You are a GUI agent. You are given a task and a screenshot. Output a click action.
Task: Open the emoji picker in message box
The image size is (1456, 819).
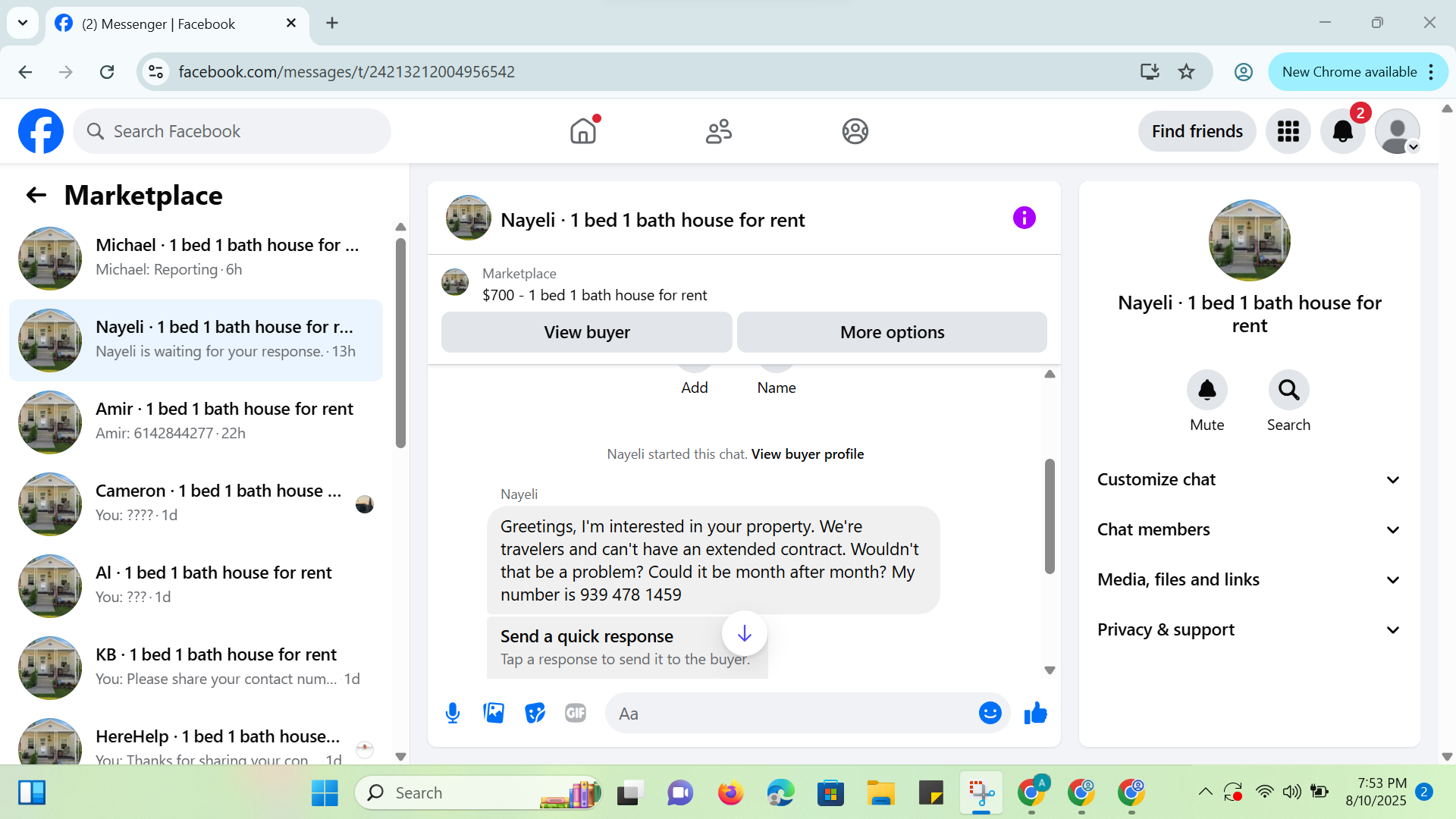pos(990,713)
